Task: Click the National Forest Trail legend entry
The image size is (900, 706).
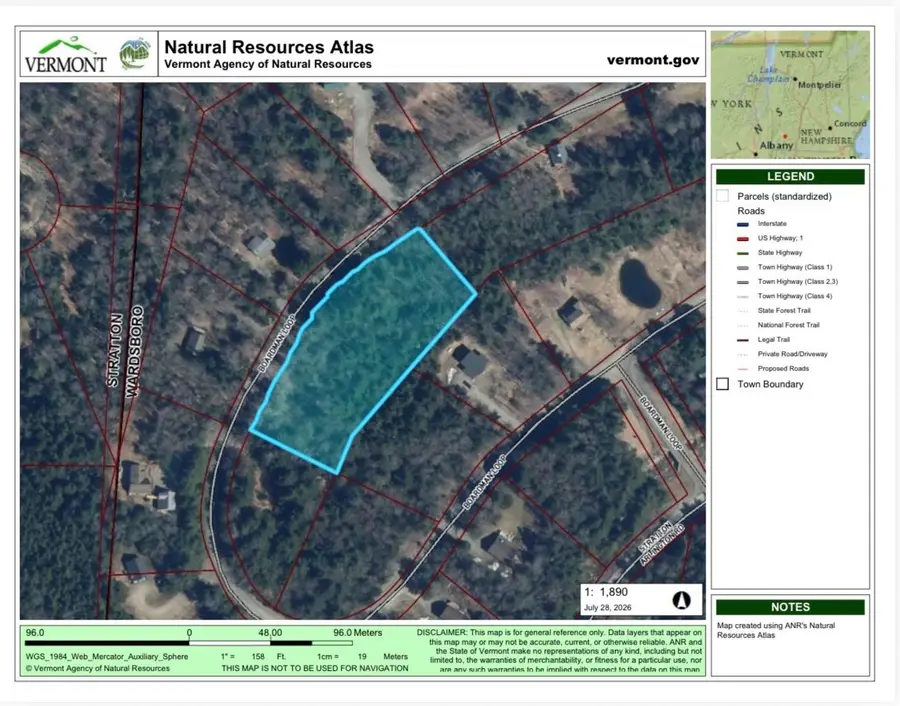Action: click(x=789, y=325)
